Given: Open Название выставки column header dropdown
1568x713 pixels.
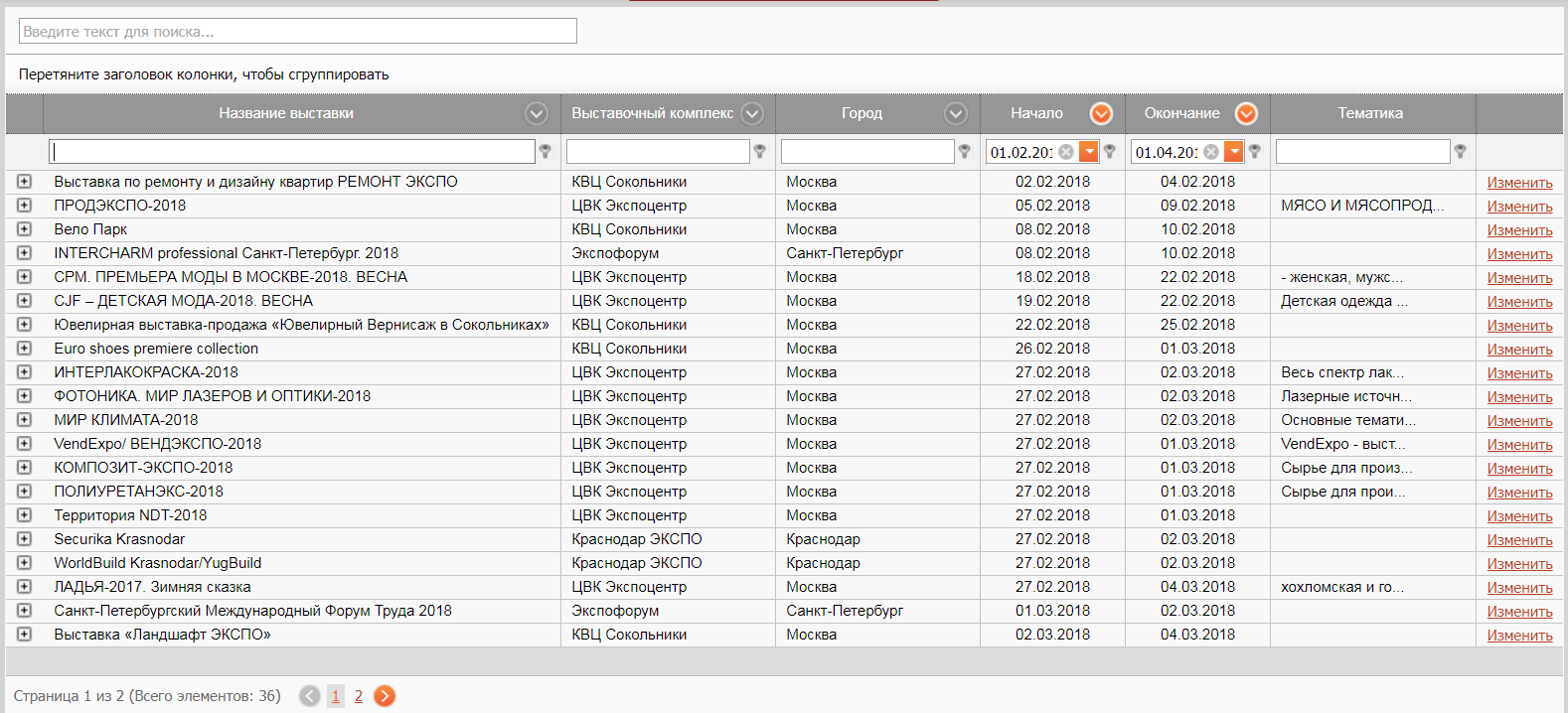Looking at the screenshot, I should tap(537, 113).
